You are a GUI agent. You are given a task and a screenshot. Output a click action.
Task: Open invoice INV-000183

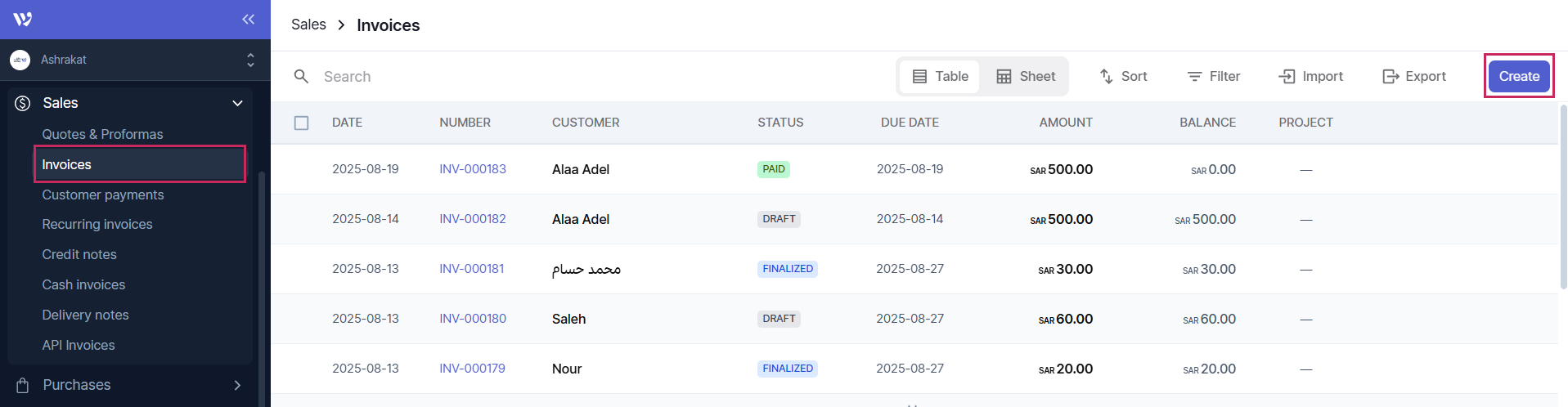point(473,169)
